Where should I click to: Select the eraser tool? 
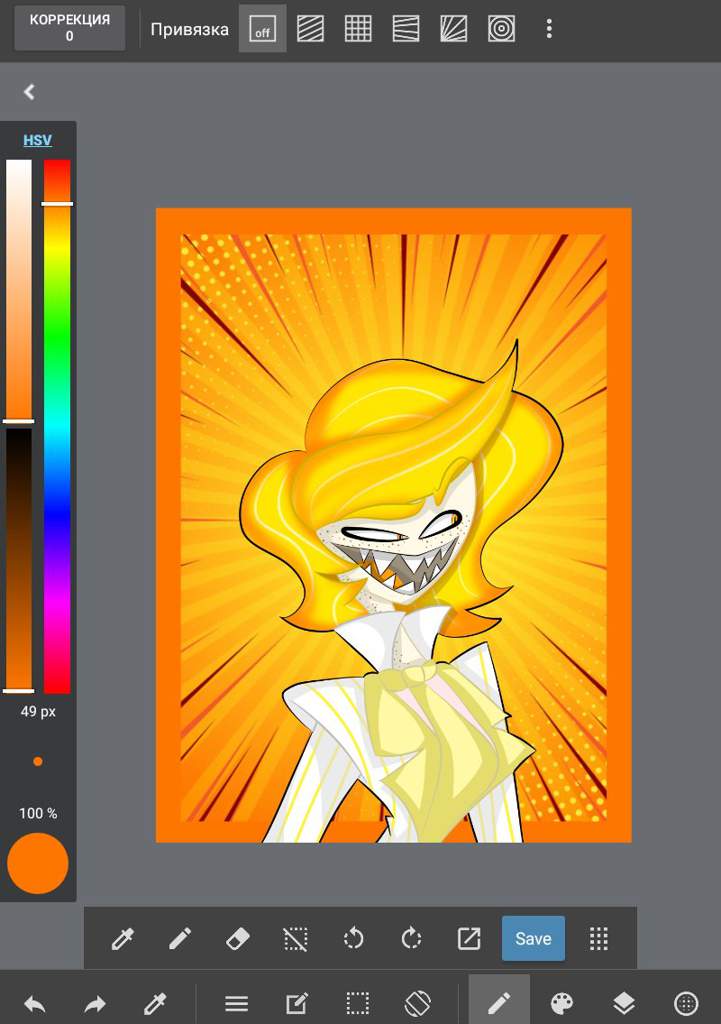(x=238, y=938)
